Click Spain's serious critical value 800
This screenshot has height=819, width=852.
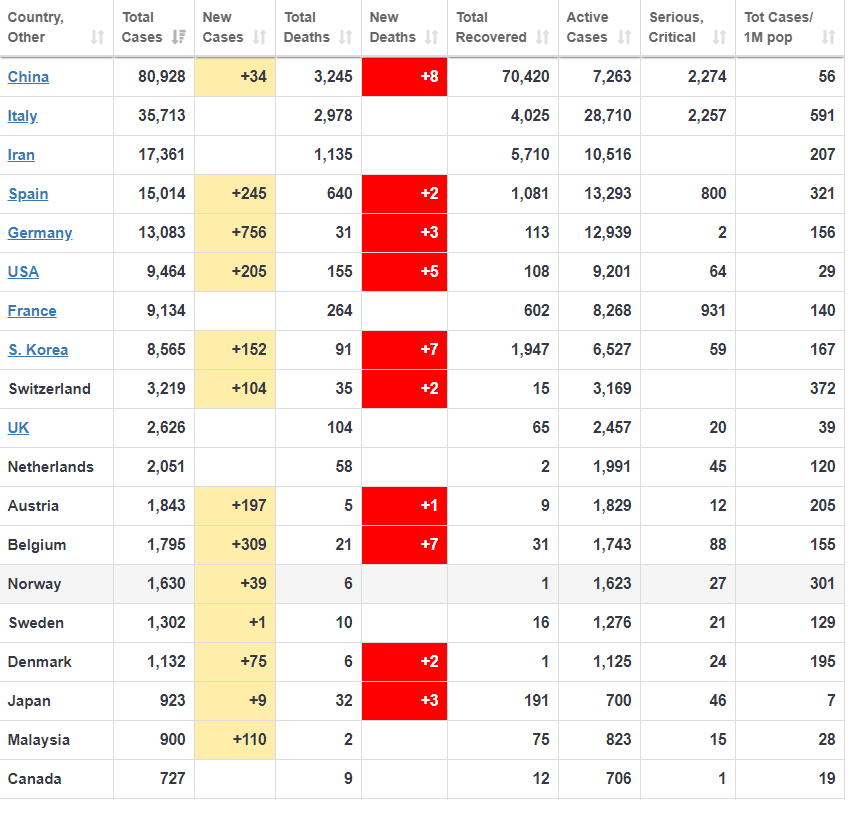click(713, 194)
